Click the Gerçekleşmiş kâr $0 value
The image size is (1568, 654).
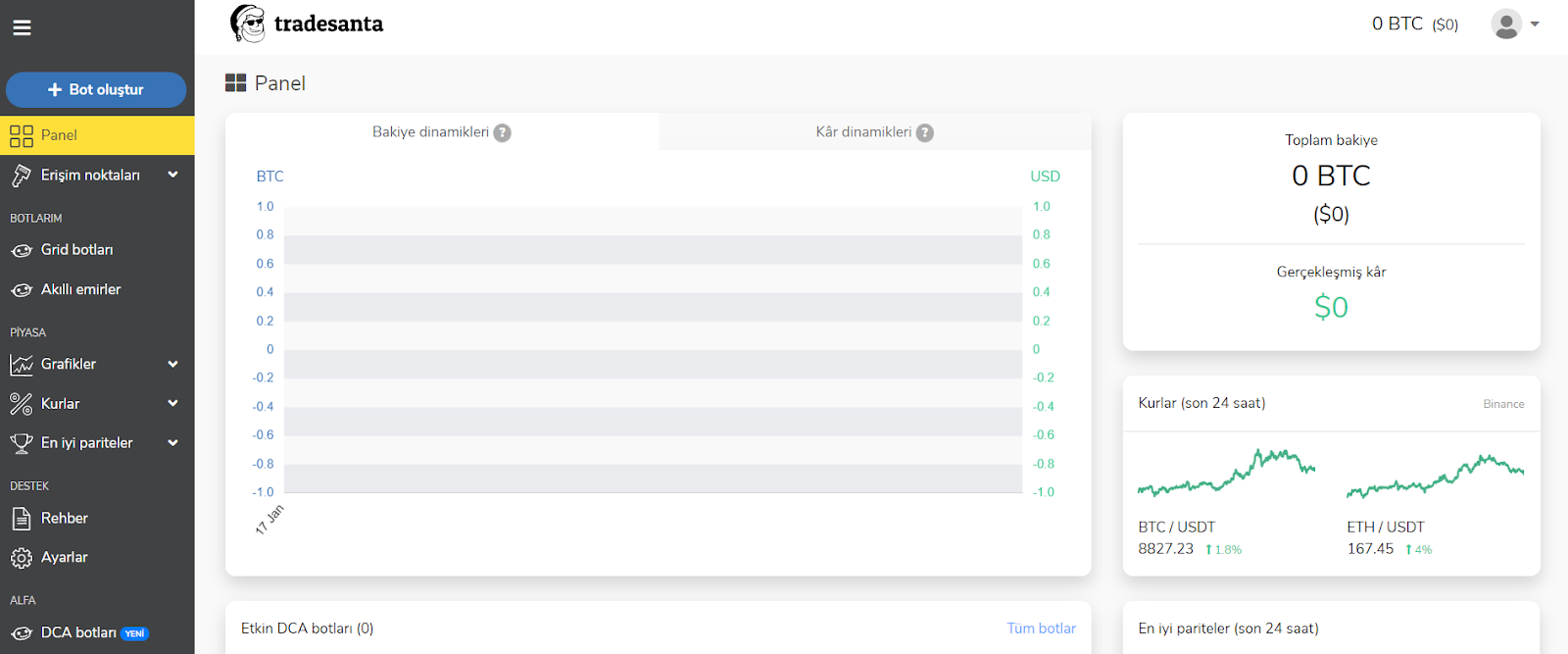(x=1331, y=307)
